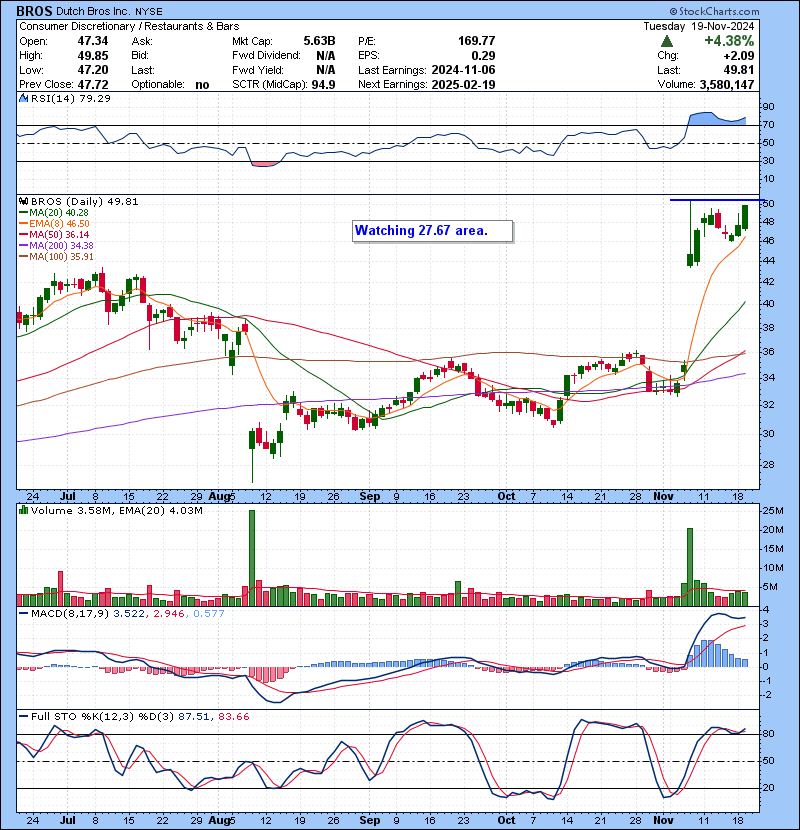This screenshot has width=800, height=830.
Task: Click the P/E value 169.77
Action: pyautogui.click(x=477, y=41)
